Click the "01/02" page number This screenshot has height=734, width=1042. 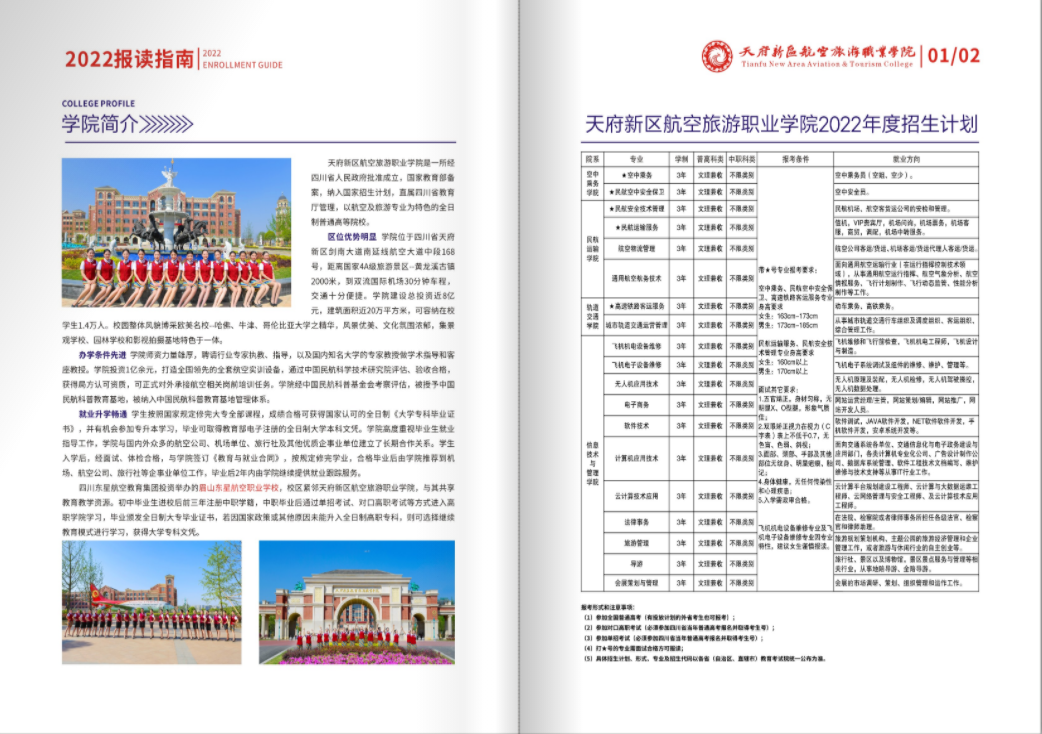pyautogui.click(x=954, y=56)
